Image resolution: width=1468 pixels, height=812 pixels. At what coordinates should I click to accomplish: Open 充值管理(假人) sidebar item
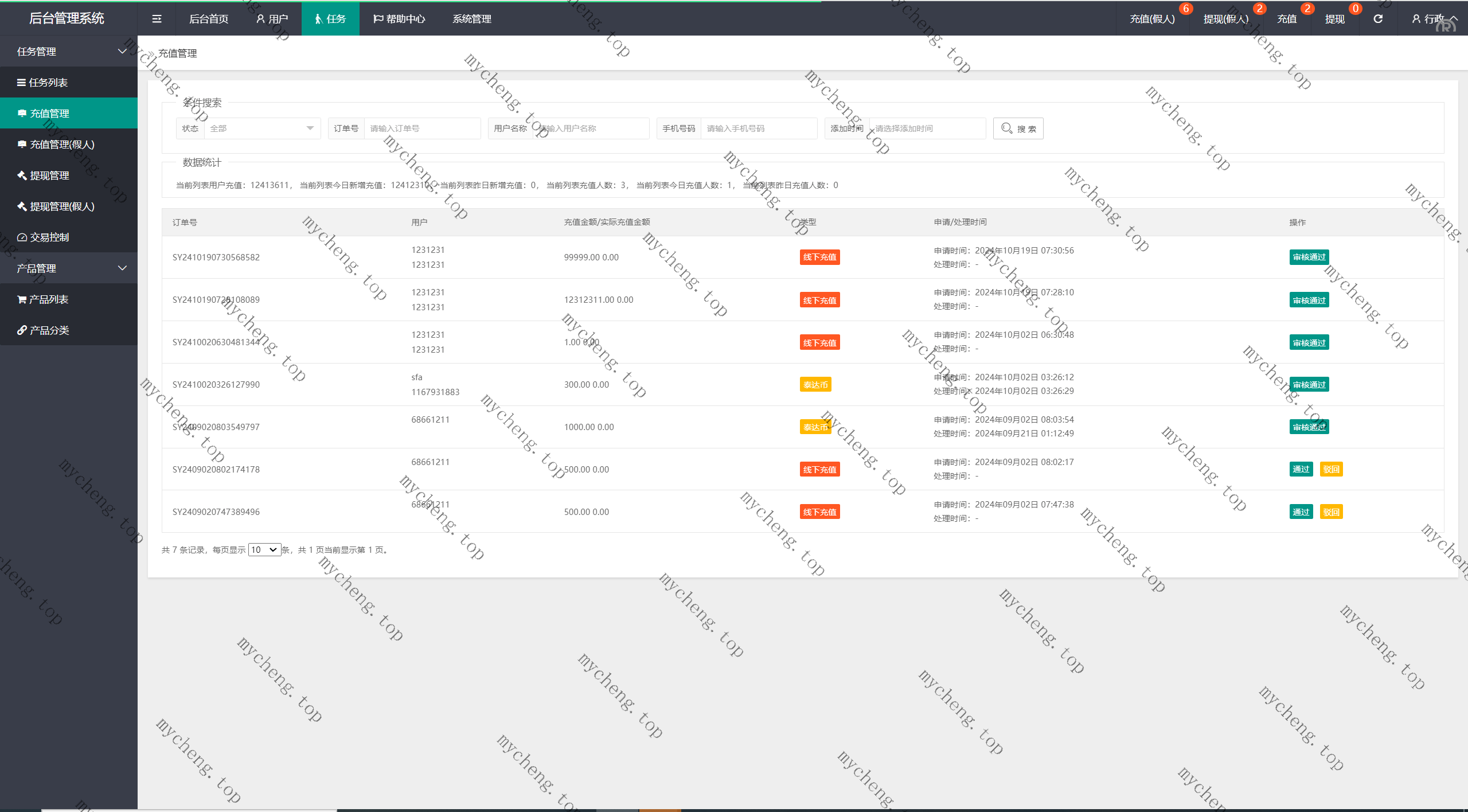(x=62, y=145)
